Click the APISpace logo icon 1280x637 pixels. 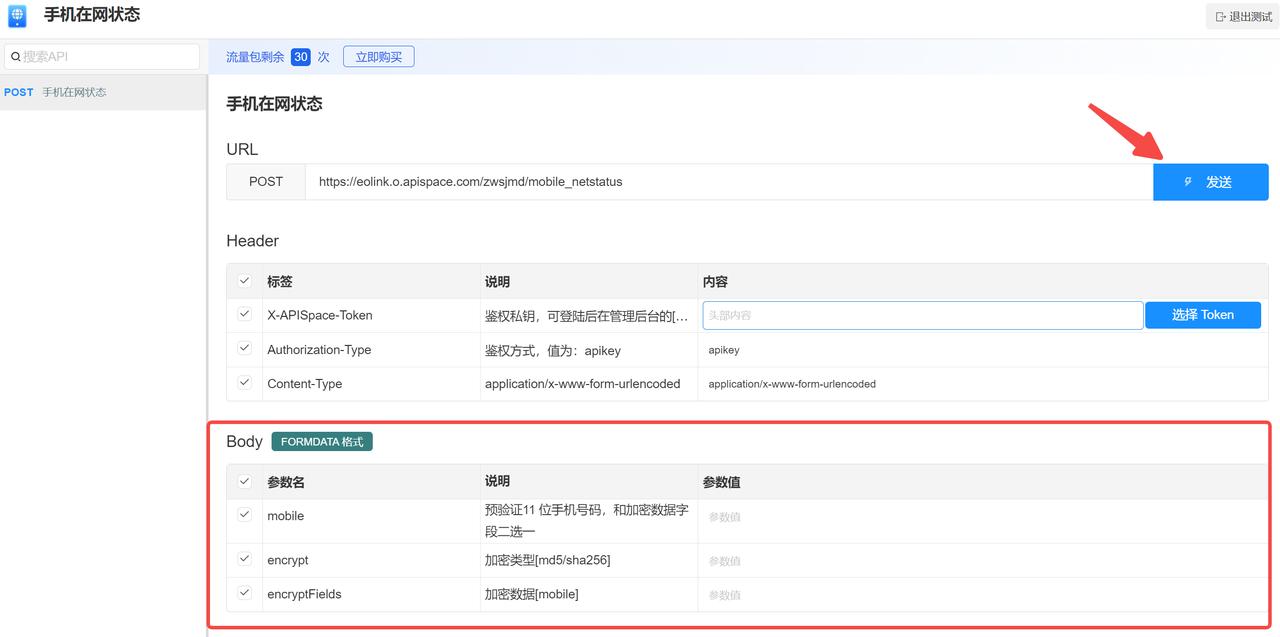click(16, 15)
